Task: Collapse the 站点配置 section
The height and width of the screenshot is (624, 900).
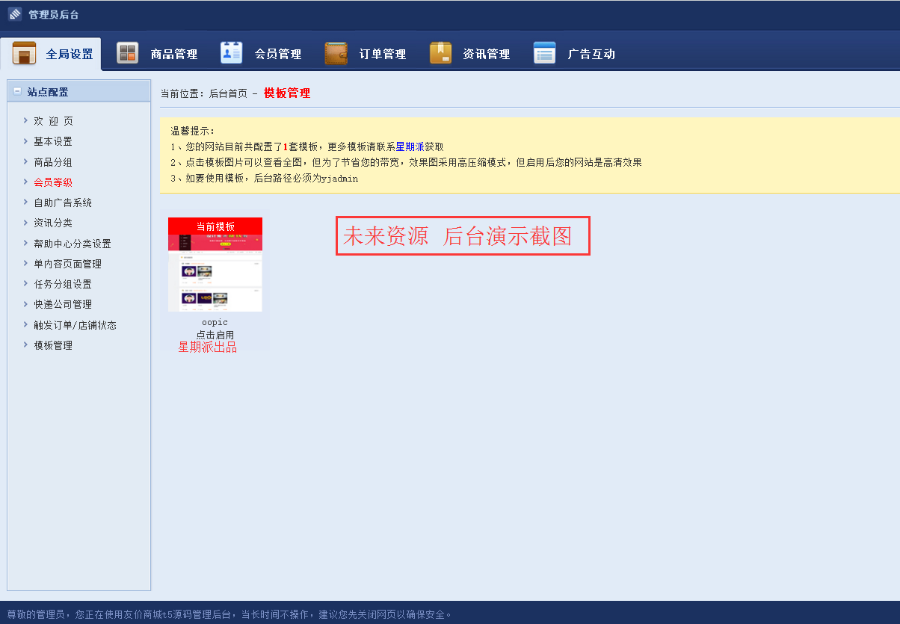Action: [17, 91]
